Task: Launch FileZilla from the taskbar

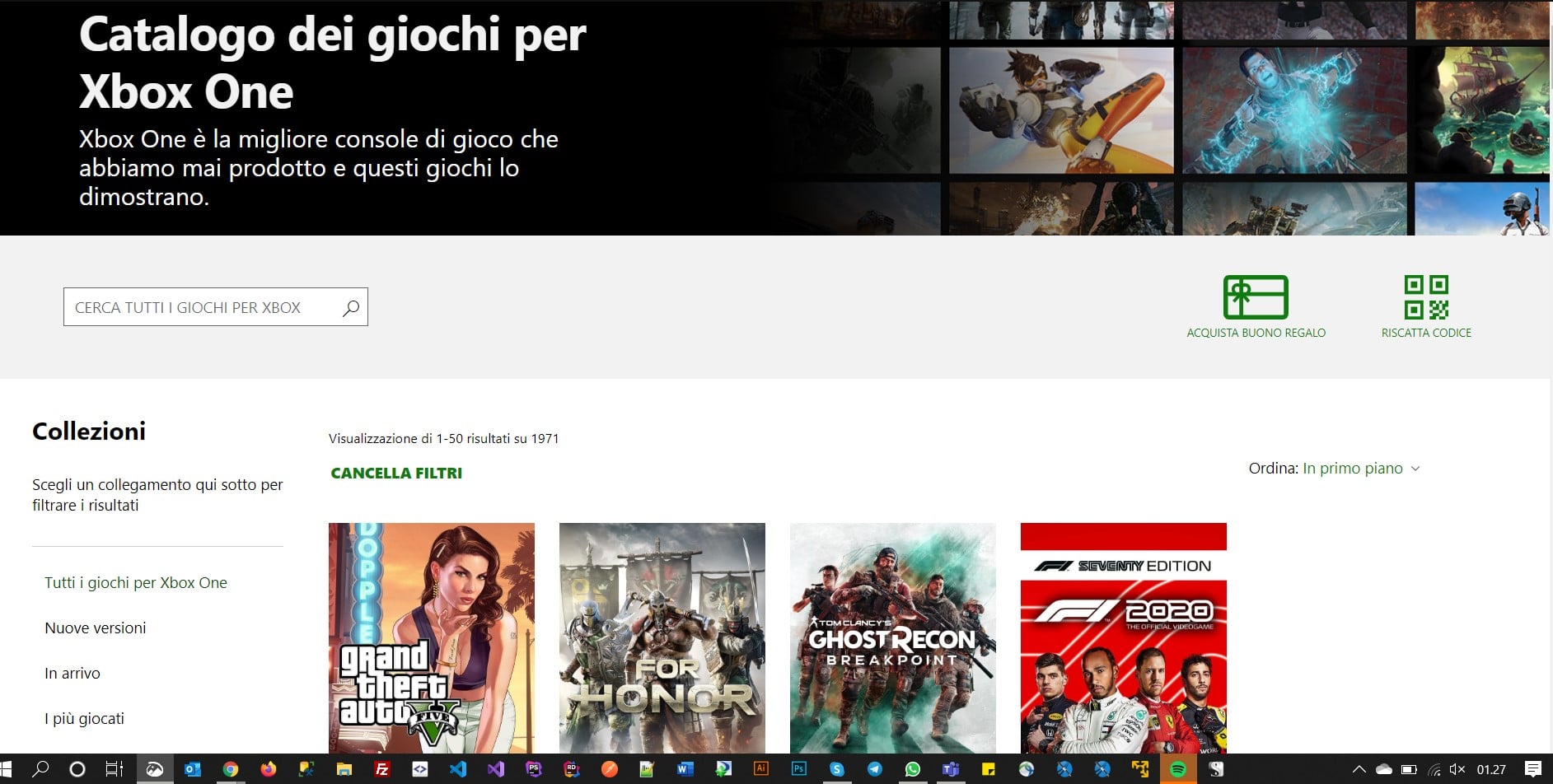Action: coord(382,769)
